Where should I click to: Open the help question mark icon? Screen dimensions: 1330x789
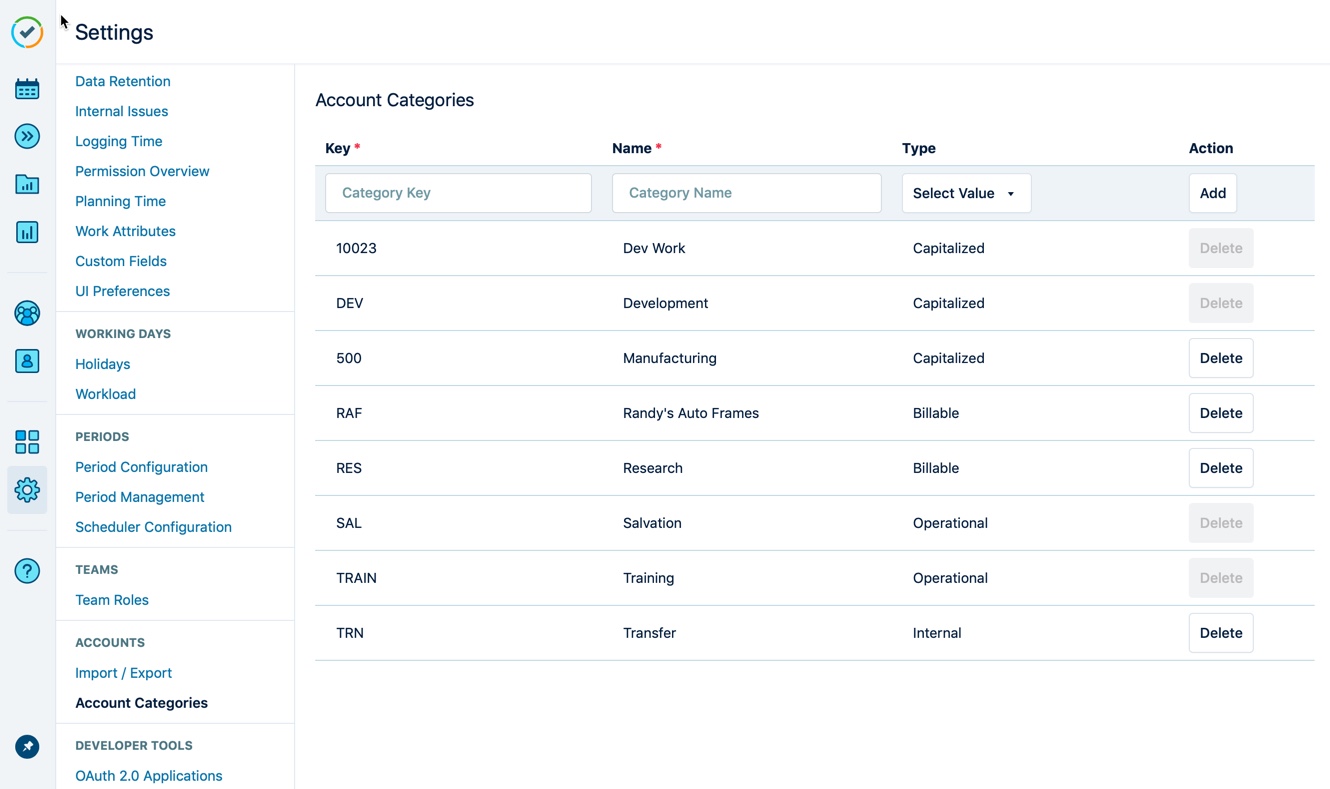27,571
